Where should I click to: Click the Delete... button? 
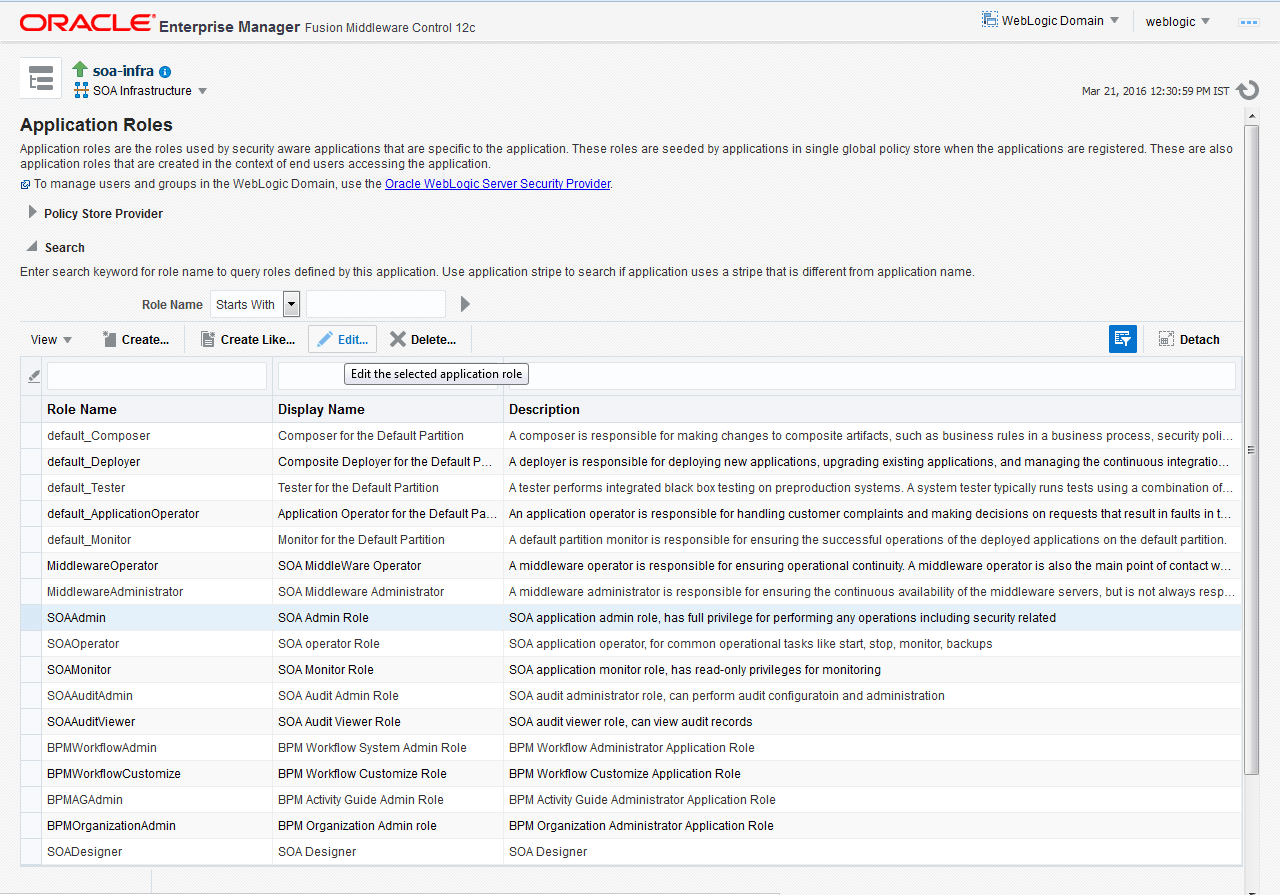pos(423,340)
